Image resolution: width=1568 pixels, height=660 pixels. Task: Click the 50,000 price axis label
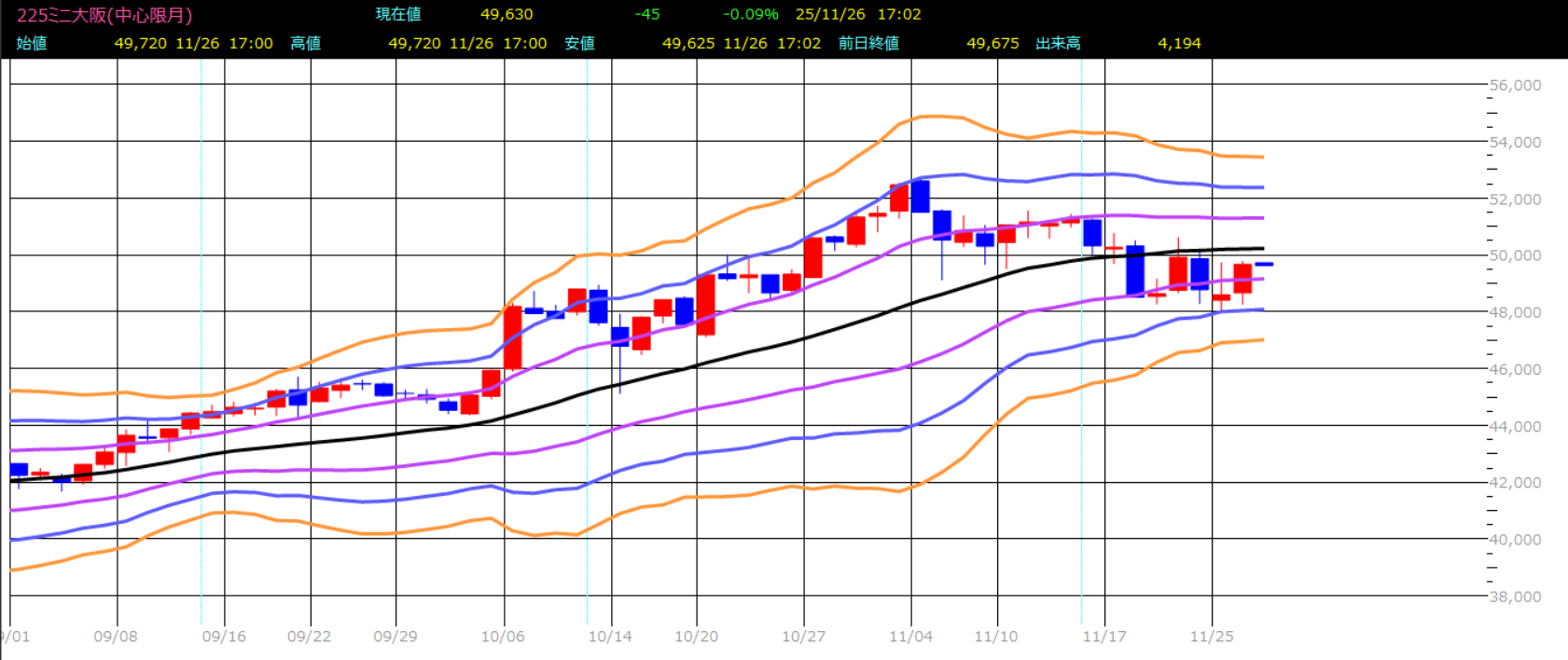click(x=1515, y=255)
